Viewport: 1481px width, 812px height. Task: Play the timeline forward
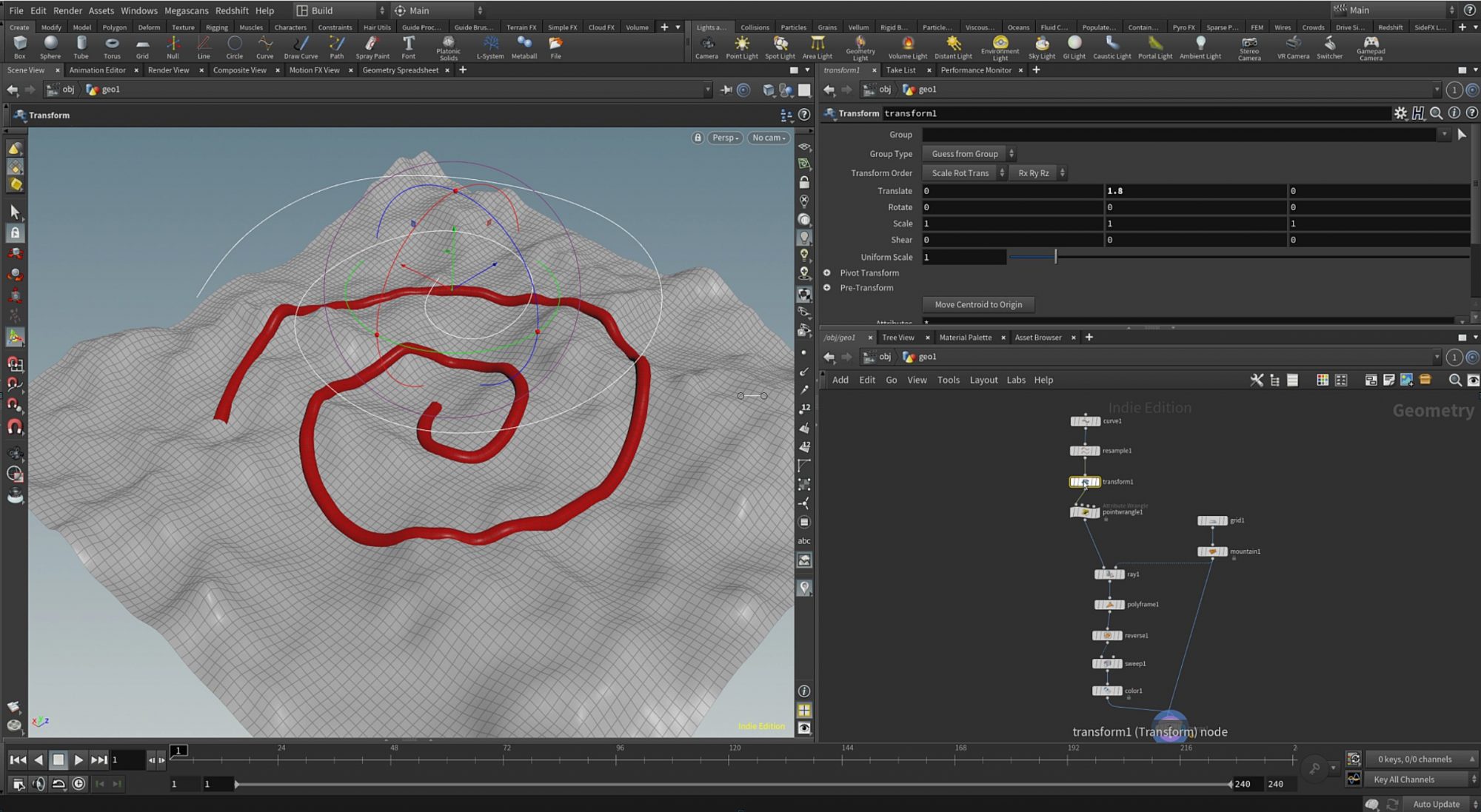(x=78, y=759)
